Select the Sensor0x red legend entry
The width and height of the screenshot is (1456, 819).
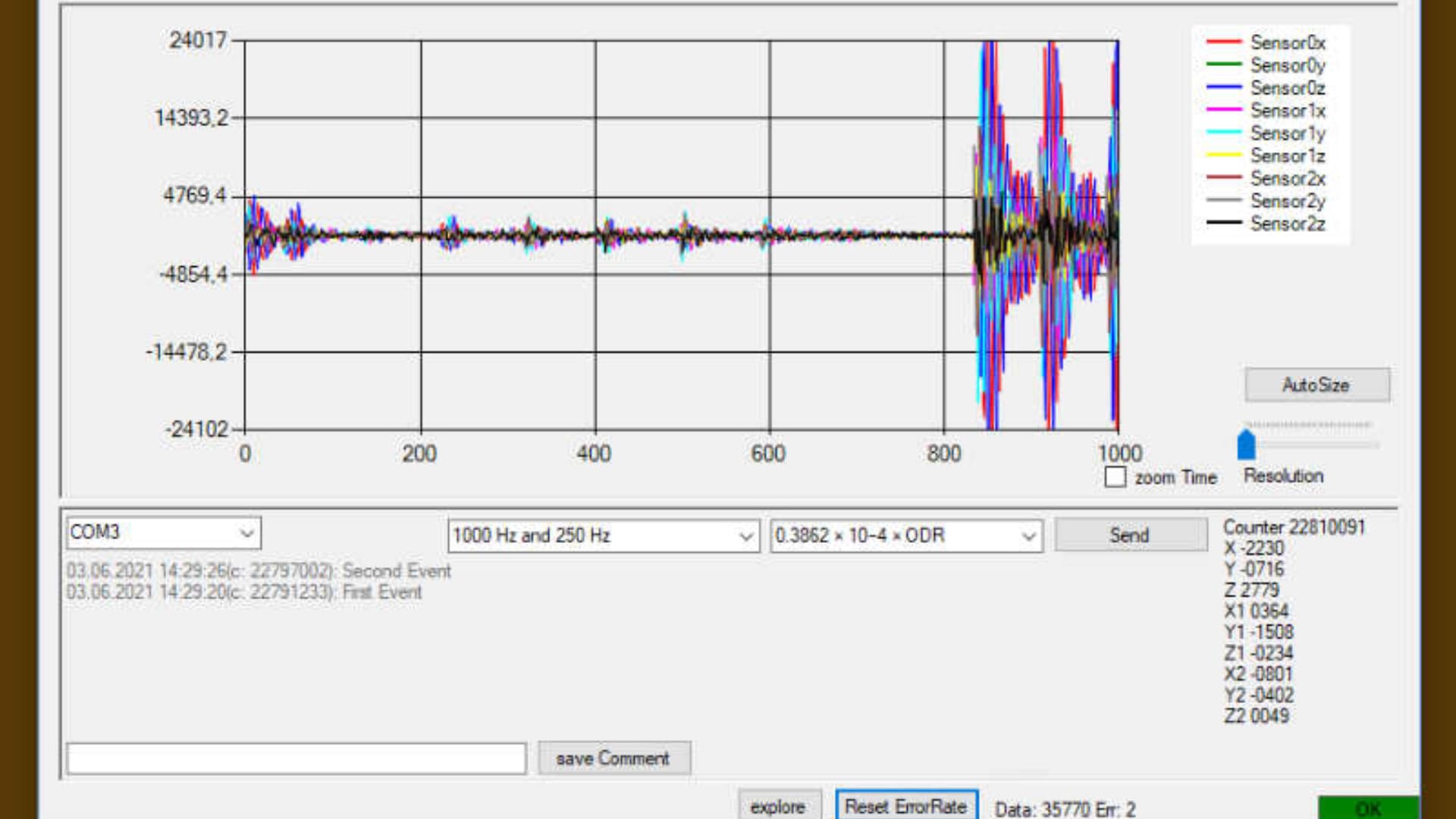(1266, 42)
